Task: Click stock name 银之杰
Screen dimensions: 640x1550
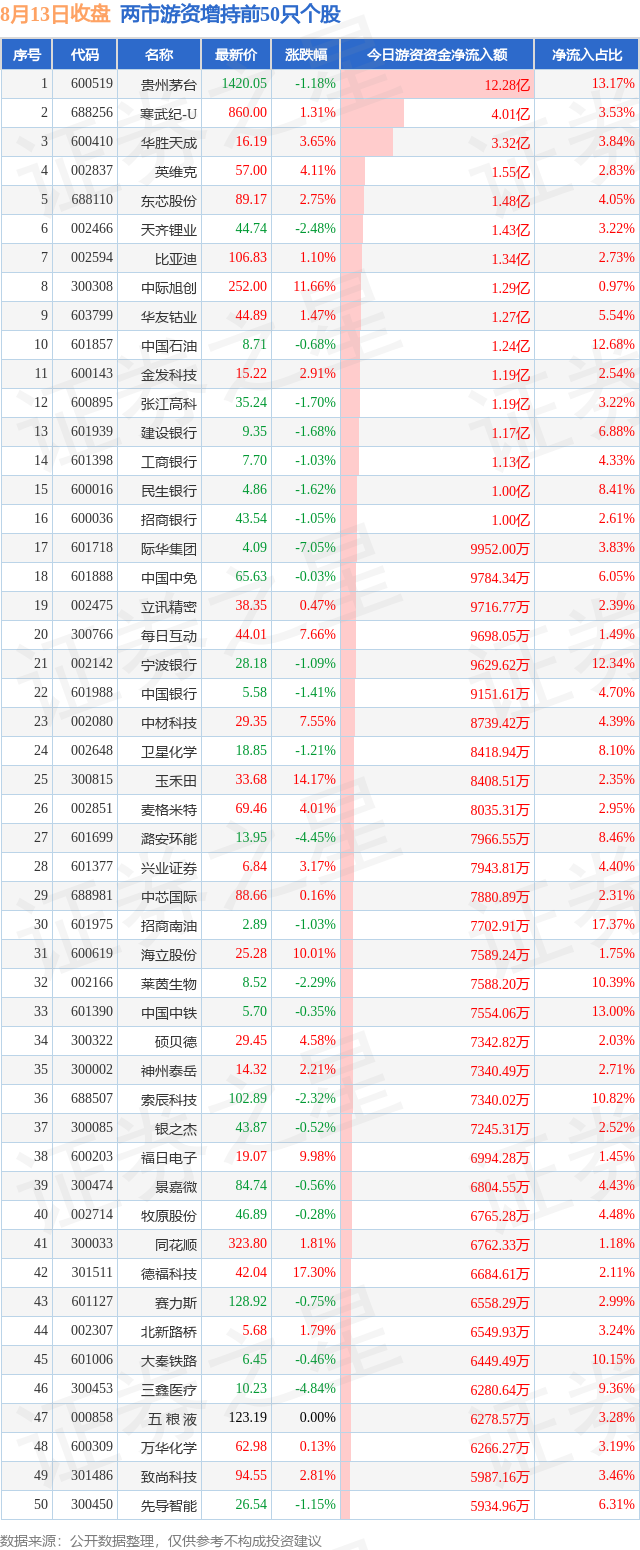Action: coord(176,1128)
